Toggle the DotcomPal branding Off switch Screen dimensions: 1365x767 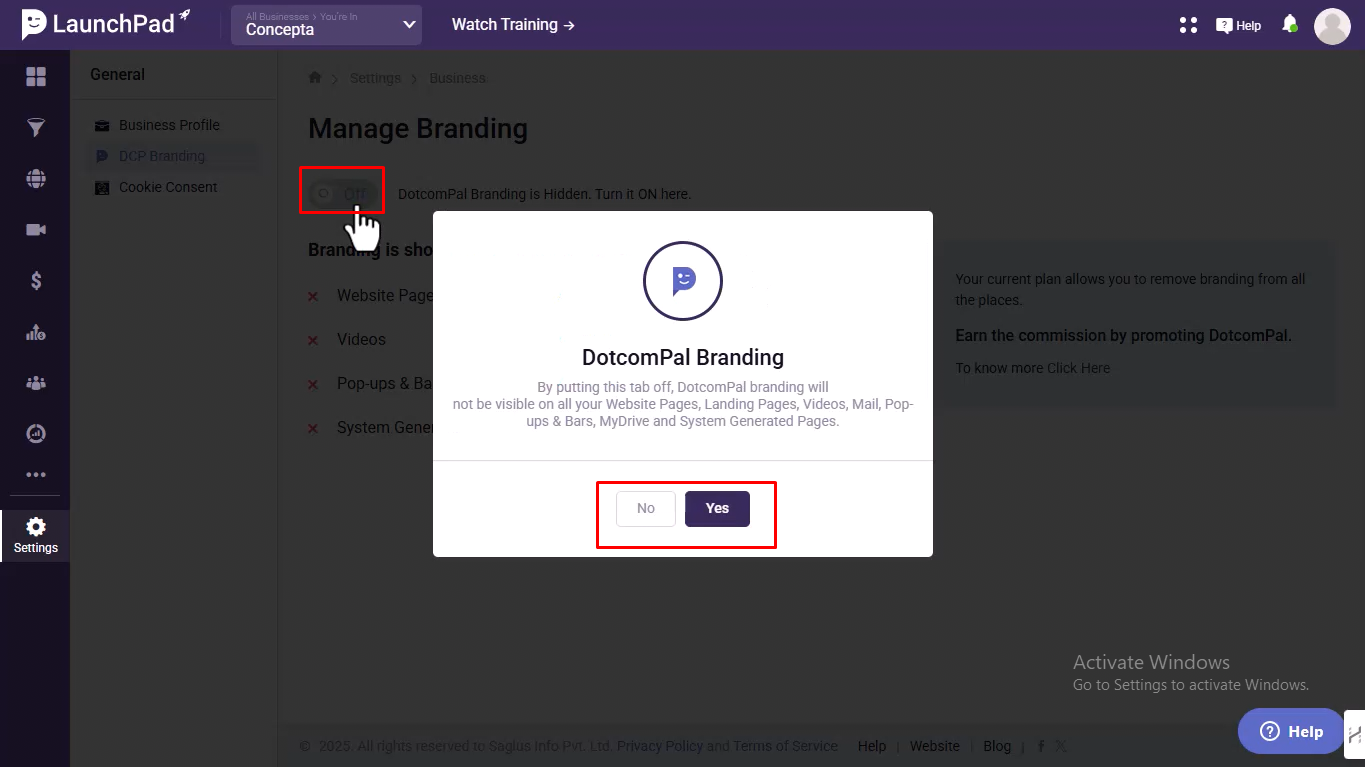coord(342,194)
